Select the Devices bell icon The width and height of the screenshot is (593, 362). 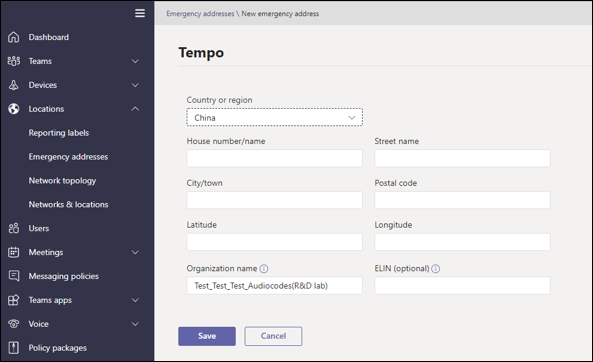(x=14, y=85)
